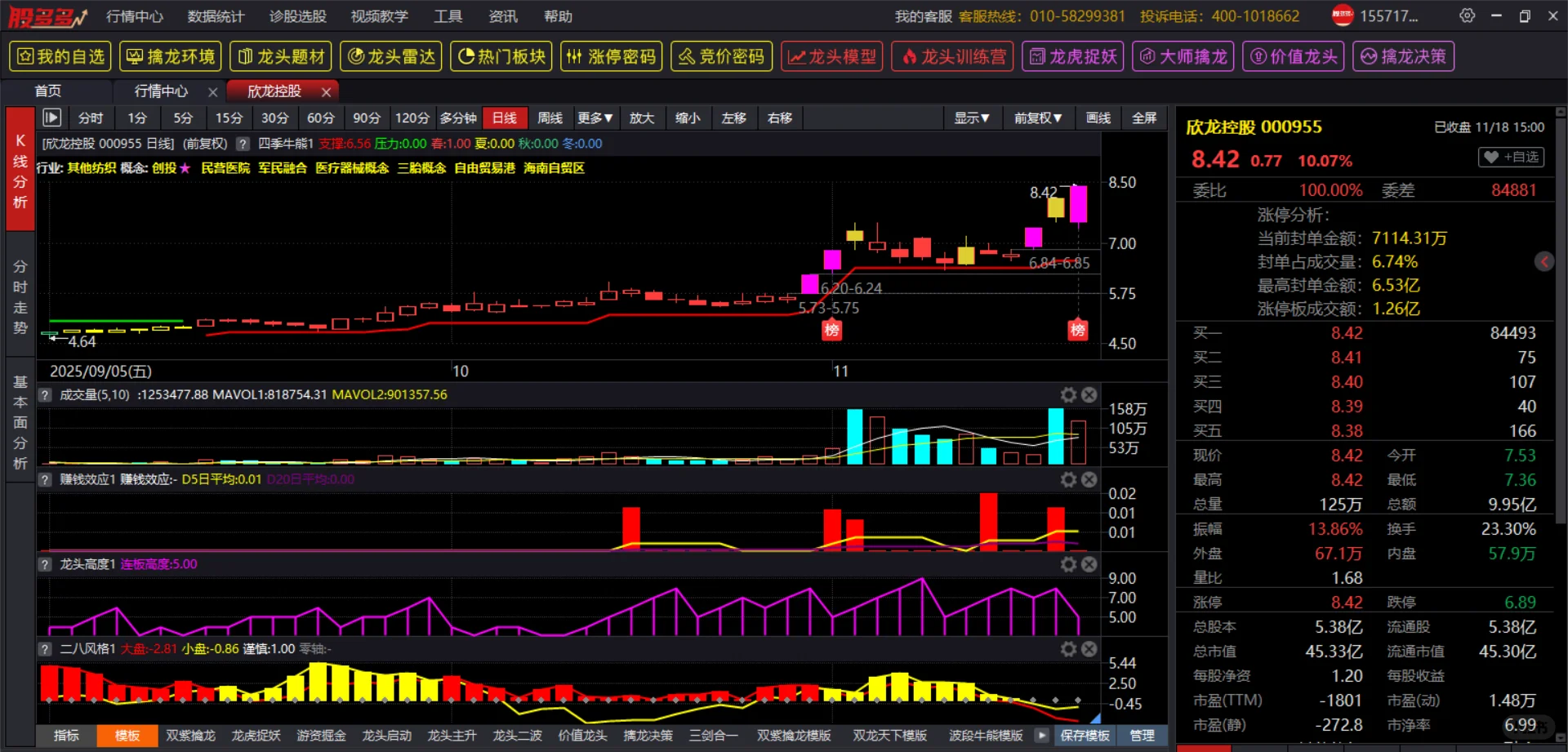Open 龙头题材 toolbar button
This screenshot has height=752, width=1568.
point(281,56)
